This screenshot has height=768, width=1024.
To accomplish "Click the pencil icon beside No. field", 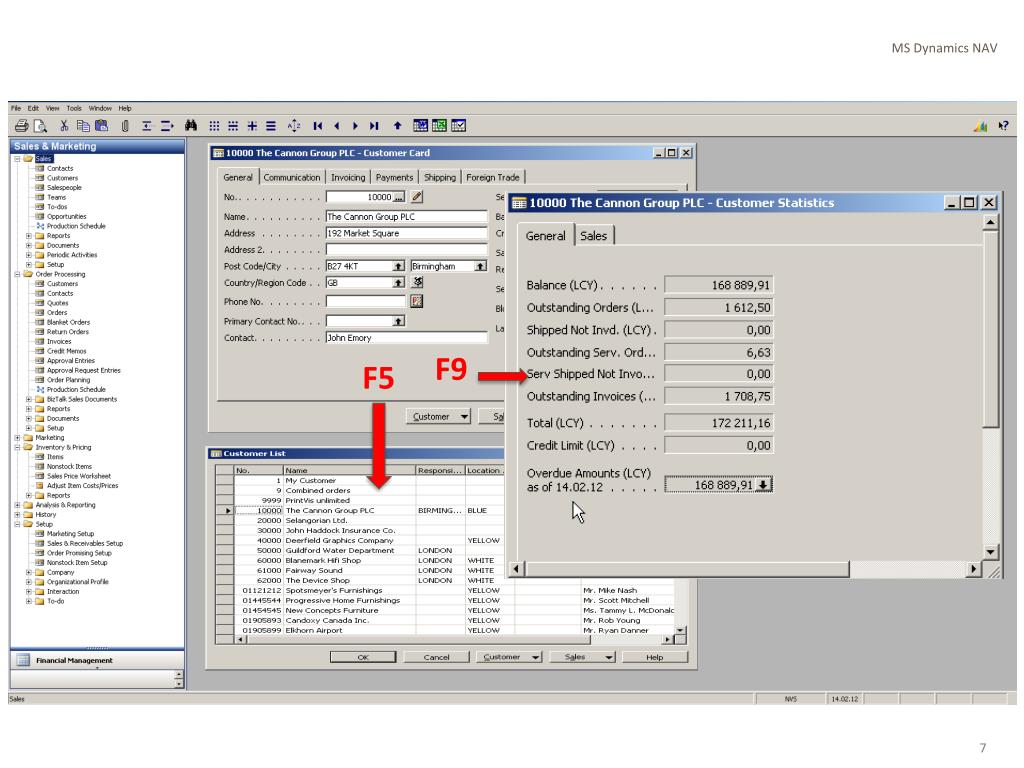I will pyautogui.click(x=417, y=197).
